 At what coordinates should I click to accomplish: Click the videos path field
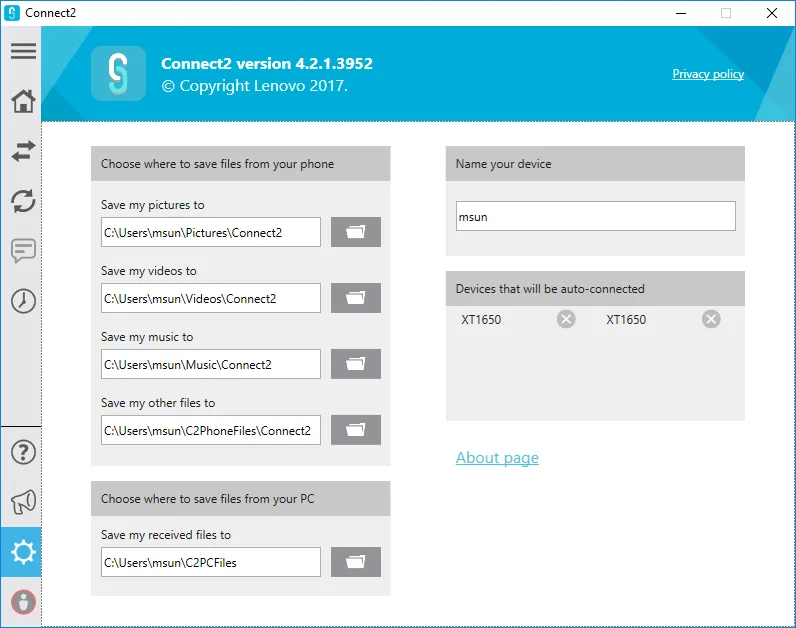211,298
